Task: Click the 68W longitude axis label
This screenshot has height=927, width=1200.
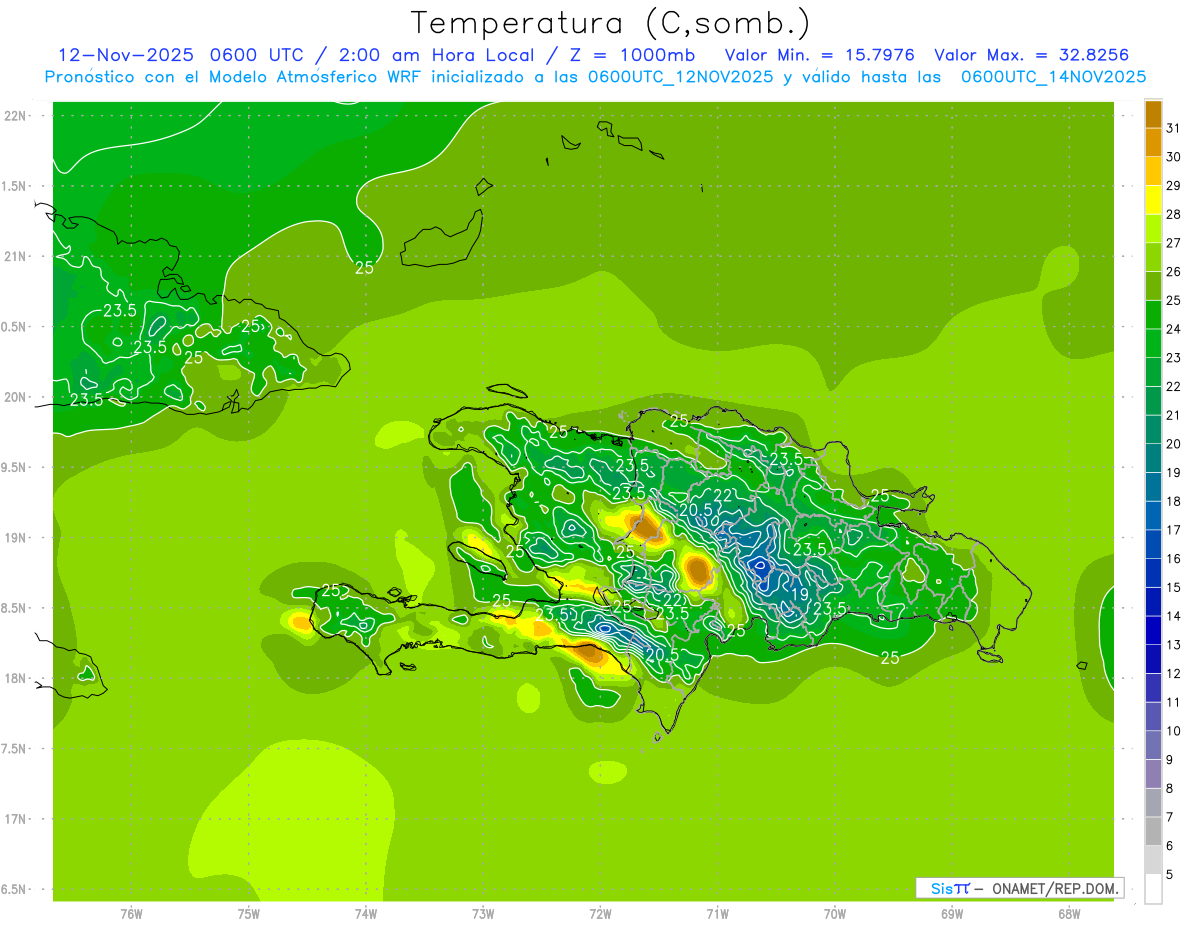Action: 1069,913
